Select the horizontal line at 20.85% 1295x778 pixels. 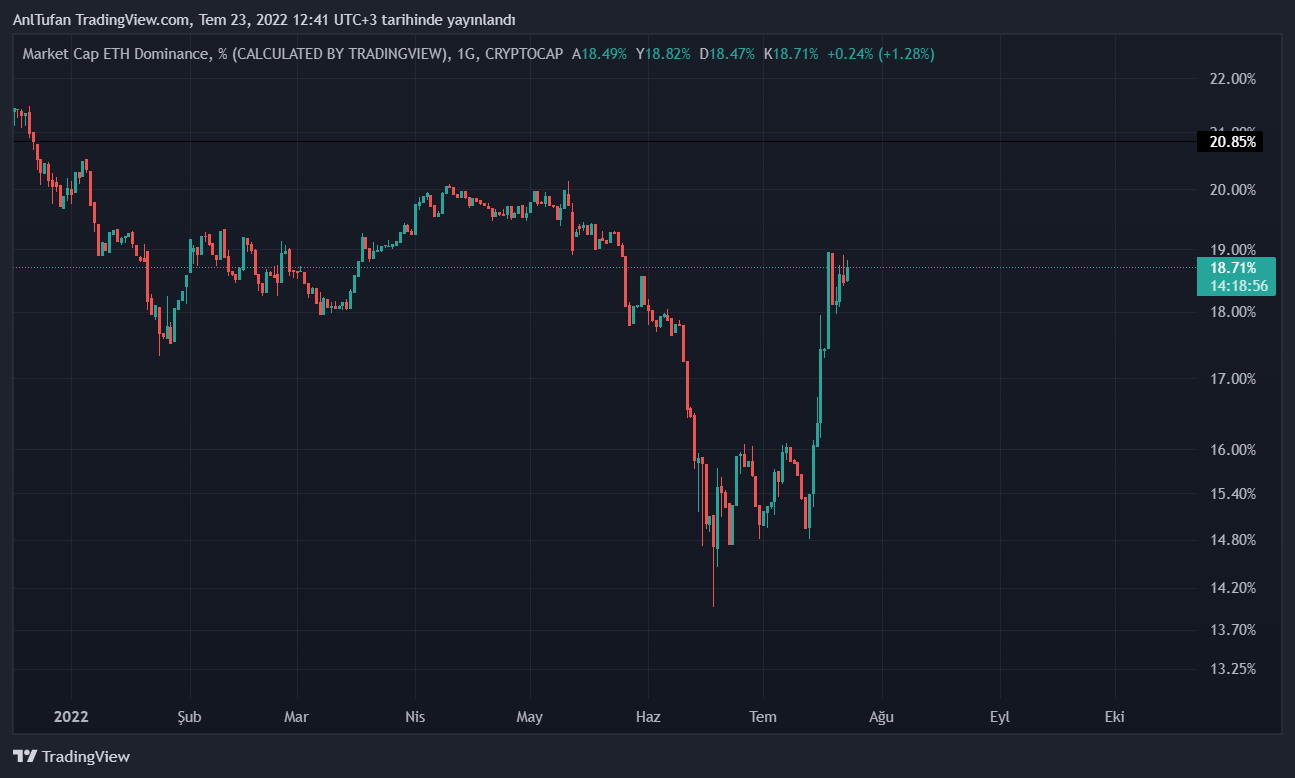click(x=600, y=141)
